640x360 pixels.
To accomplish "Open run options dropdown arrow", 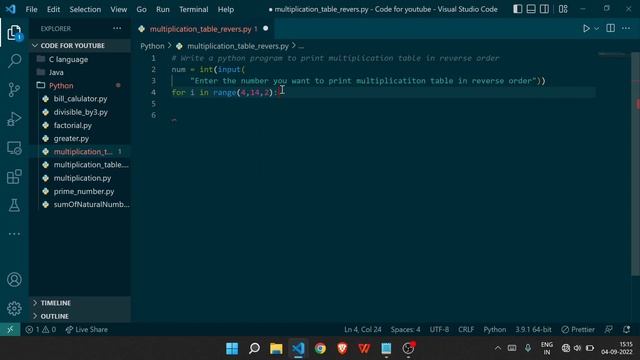I will [596, 29].
